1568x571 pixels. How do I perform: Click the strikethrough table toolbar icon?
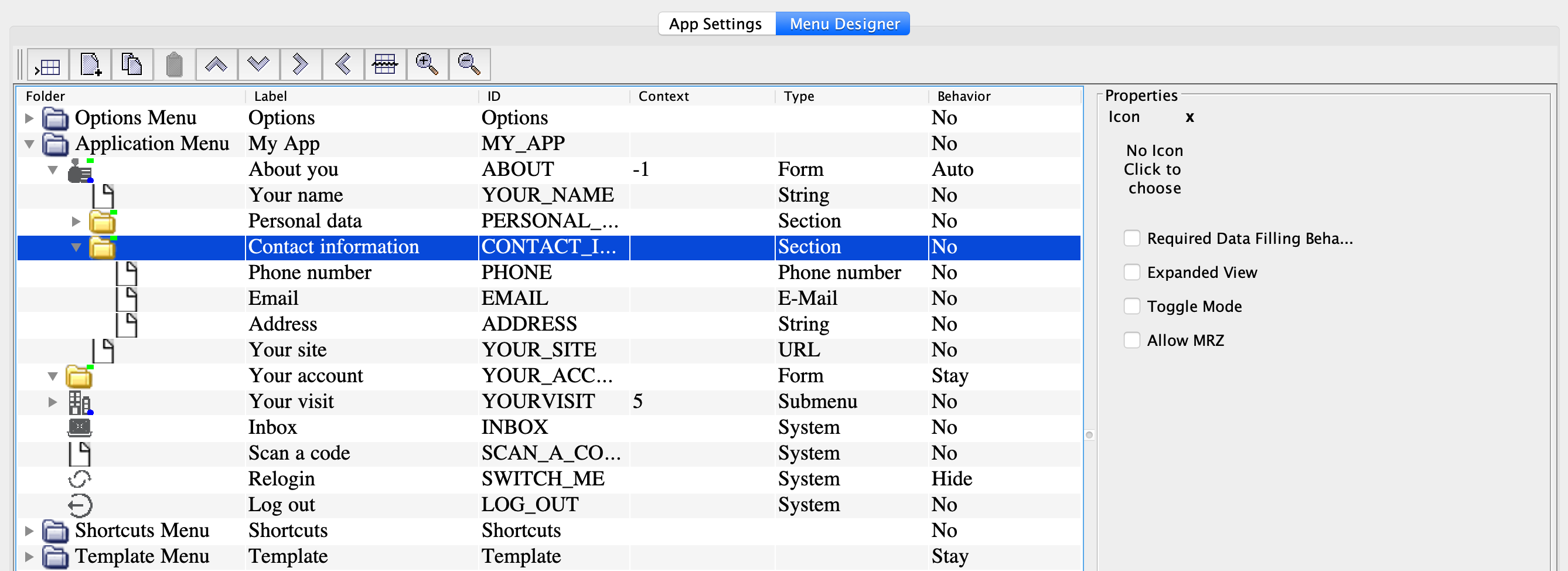click(385, 64)
